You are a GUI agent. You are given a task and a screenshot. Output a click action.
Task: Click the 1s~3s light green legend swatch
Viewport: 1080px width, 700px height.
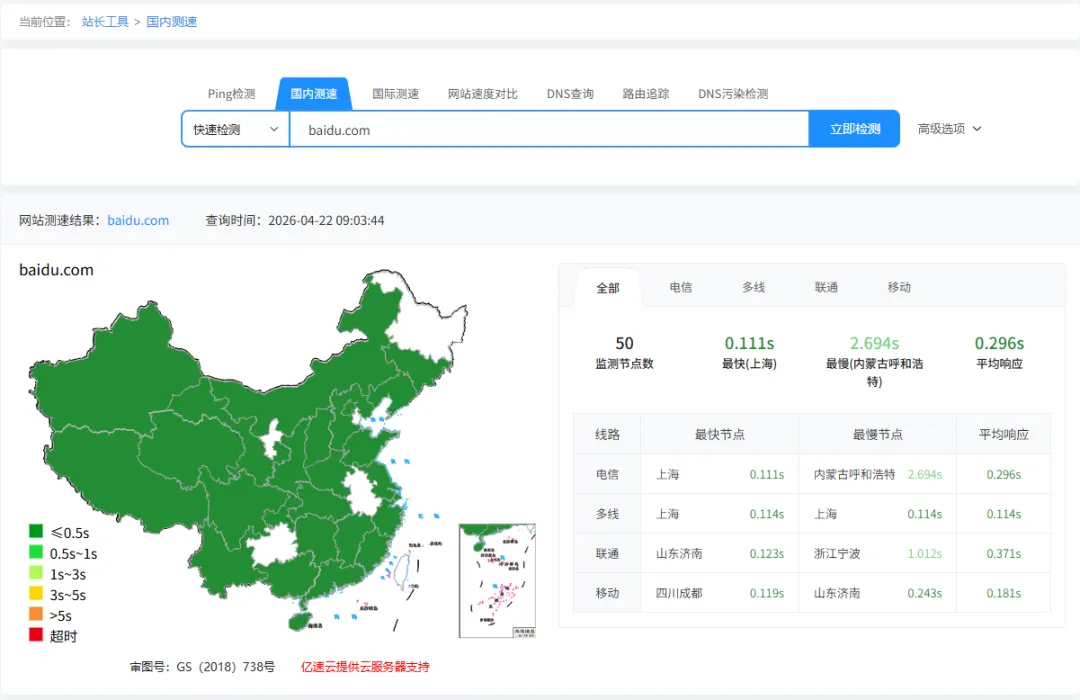pos(36,573)
